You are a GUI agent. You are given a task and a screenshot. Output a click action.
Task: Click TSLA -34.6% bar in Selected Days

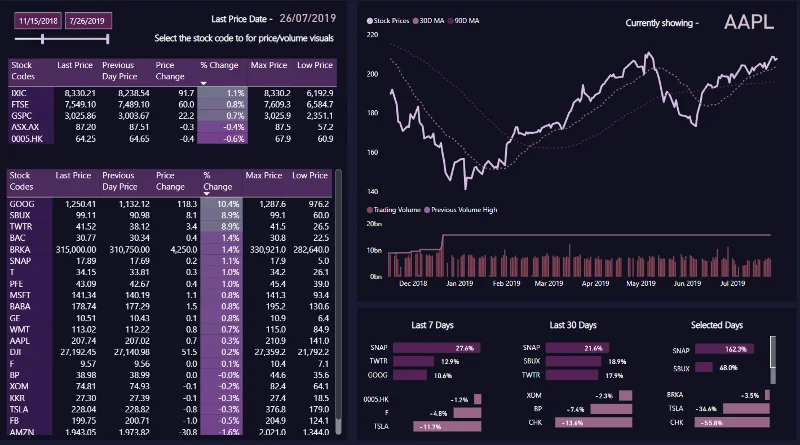(746, 408)
